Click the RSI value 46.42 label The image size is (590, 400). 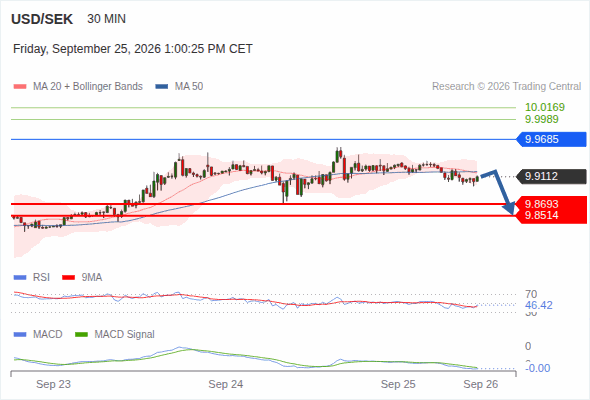pyautogui.click(x=539, y=305)
